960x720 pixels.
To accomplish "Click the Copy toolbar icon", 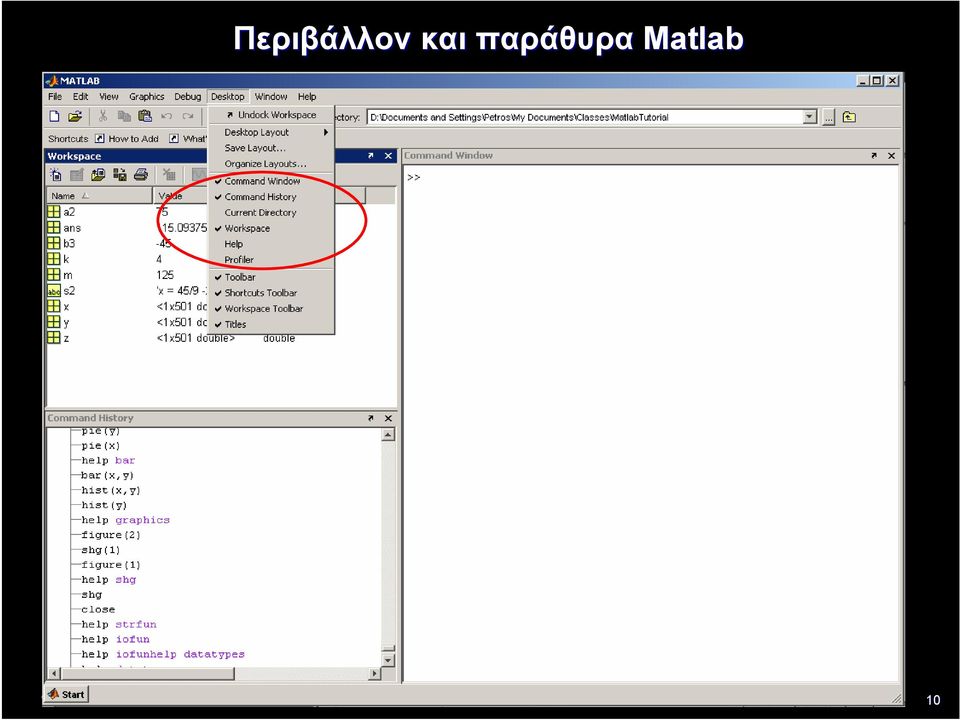I will [x=124, y=116].
